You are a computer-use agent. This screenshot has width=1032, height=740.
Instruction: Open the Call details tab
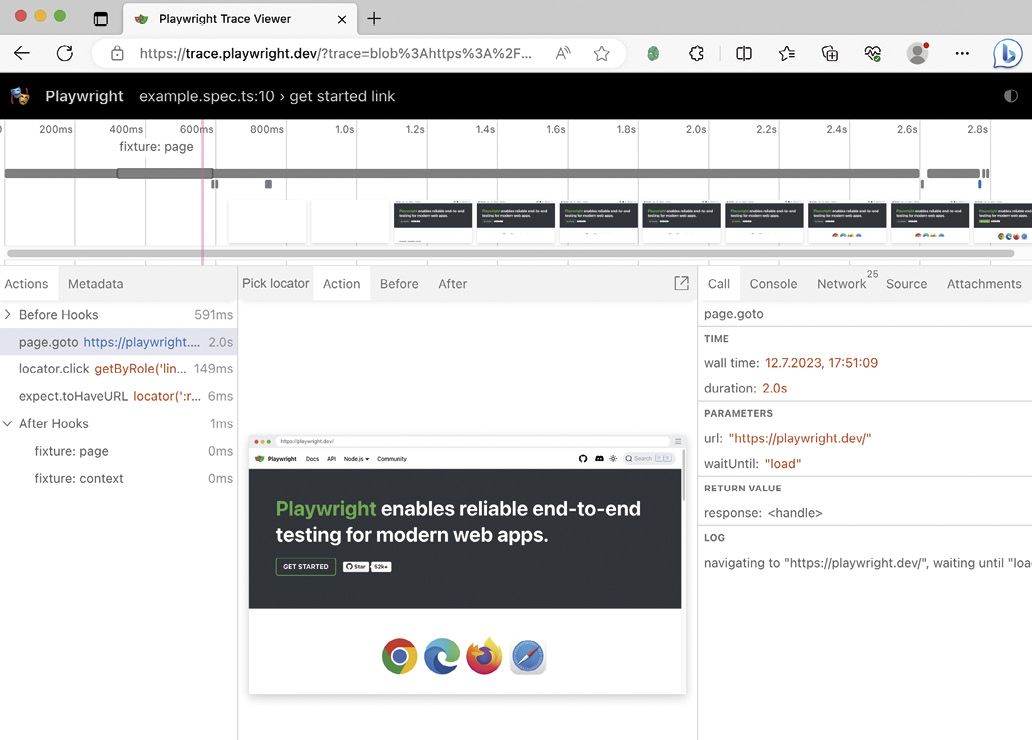click(719, 284)
